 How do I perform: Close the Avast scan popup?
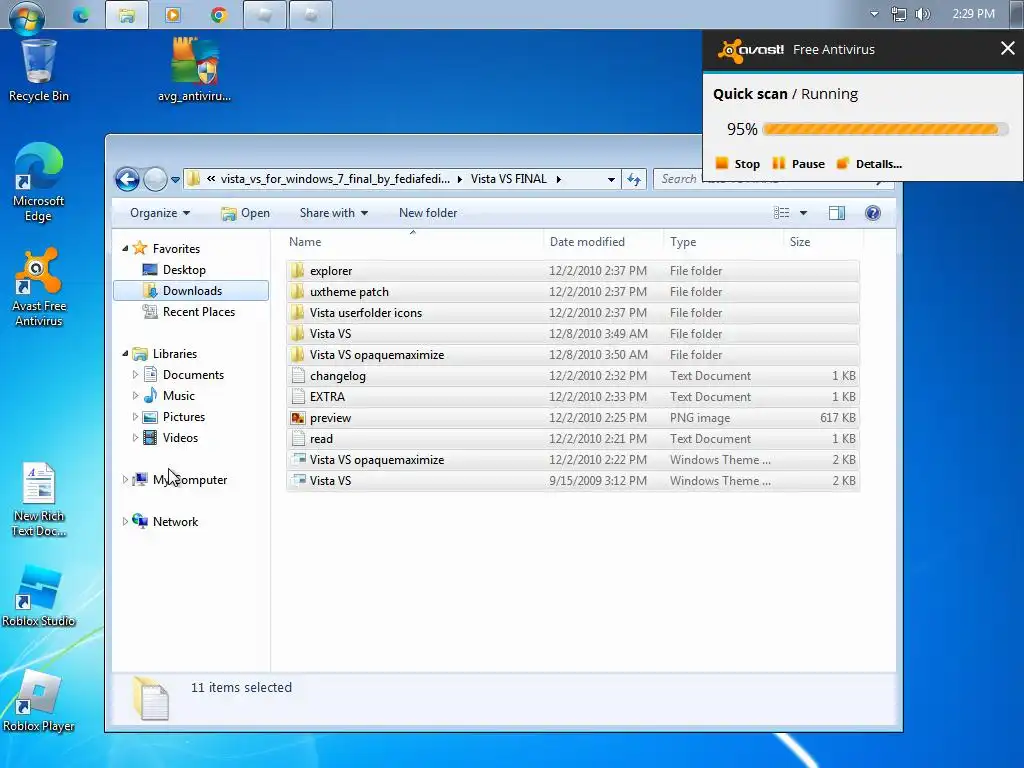click(x=1008, y=48)
